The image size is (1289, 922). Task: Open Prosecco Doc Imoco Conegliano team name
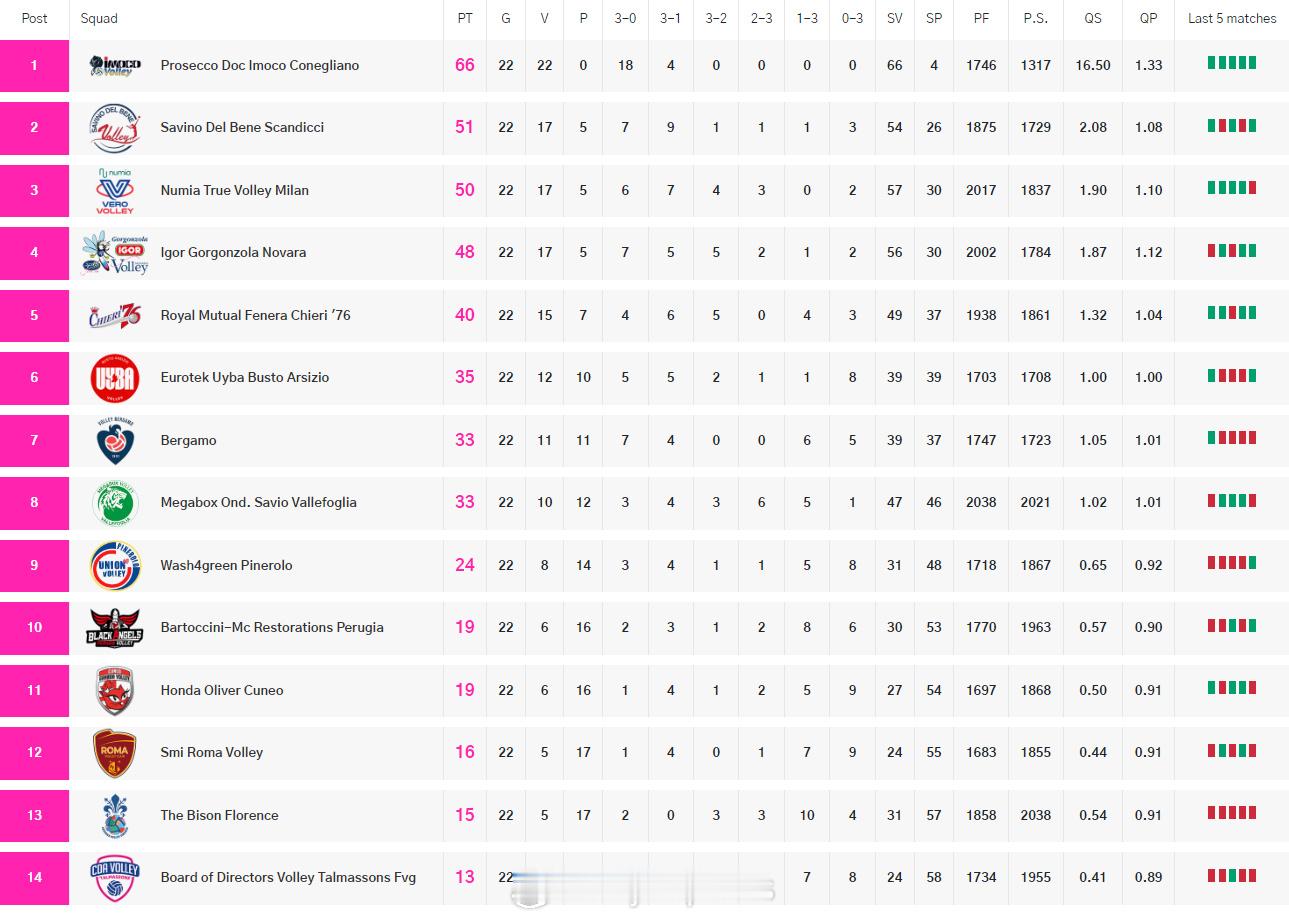tap(260, 66)
